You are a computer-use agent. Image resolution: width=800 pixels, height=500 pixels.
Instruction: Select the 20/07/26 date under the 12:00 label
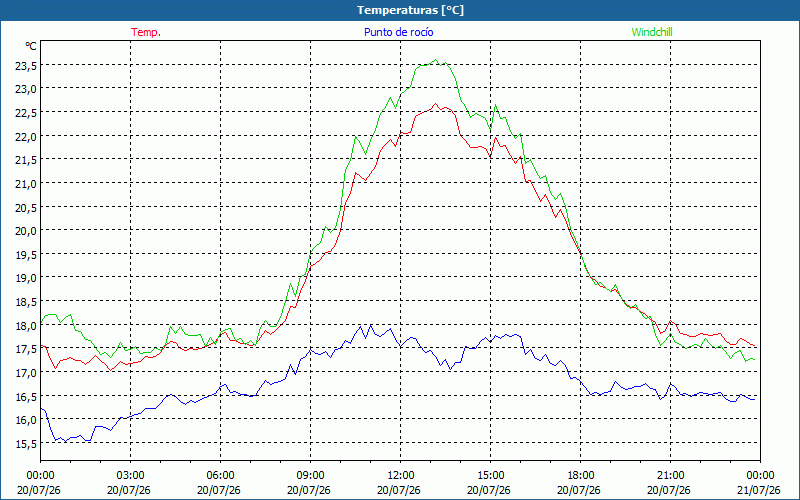point(399,490)
